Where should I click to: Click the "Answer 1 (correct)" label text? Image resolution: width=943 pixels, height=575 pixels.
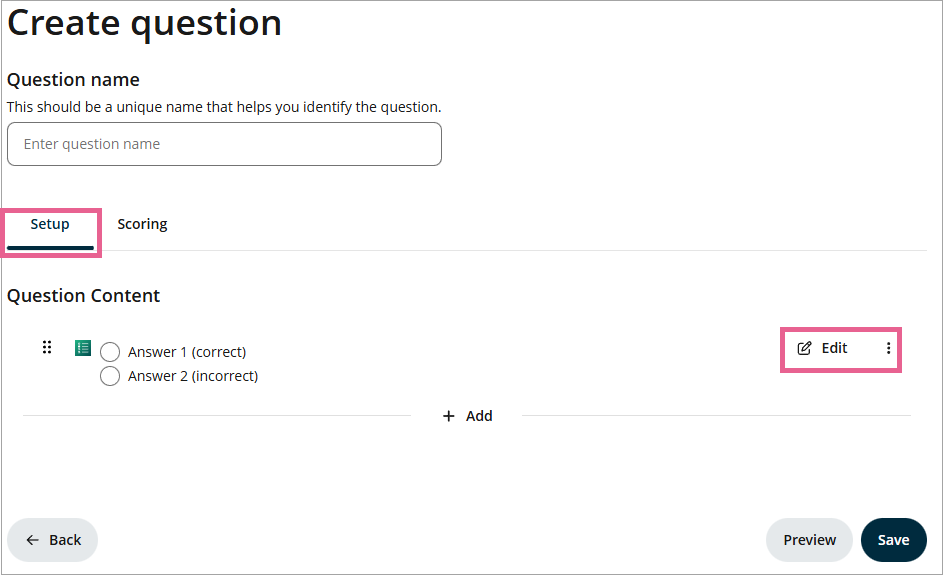click(x=187, y=352)
